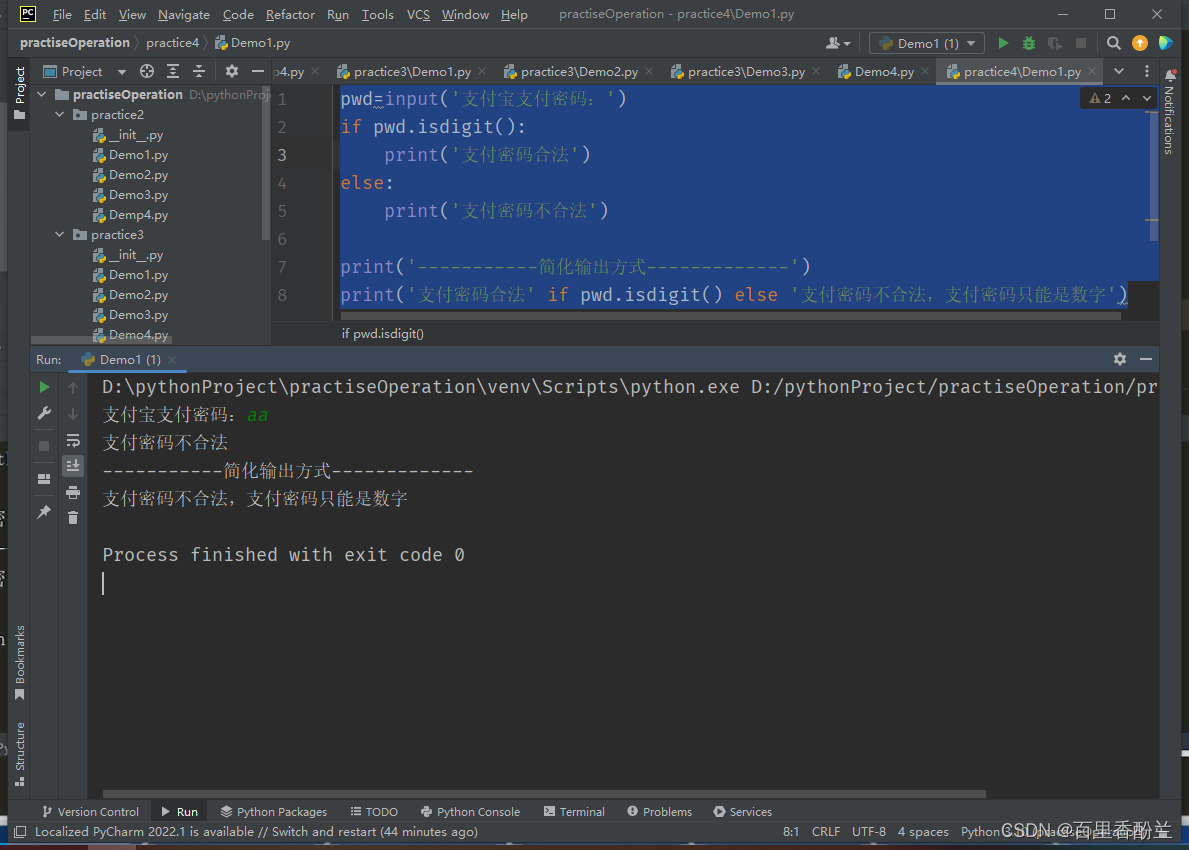The height and width of the screenshot is (850, 1189).
Task: Go to the previous highlighted error arrow
Action: point(1126,99)
